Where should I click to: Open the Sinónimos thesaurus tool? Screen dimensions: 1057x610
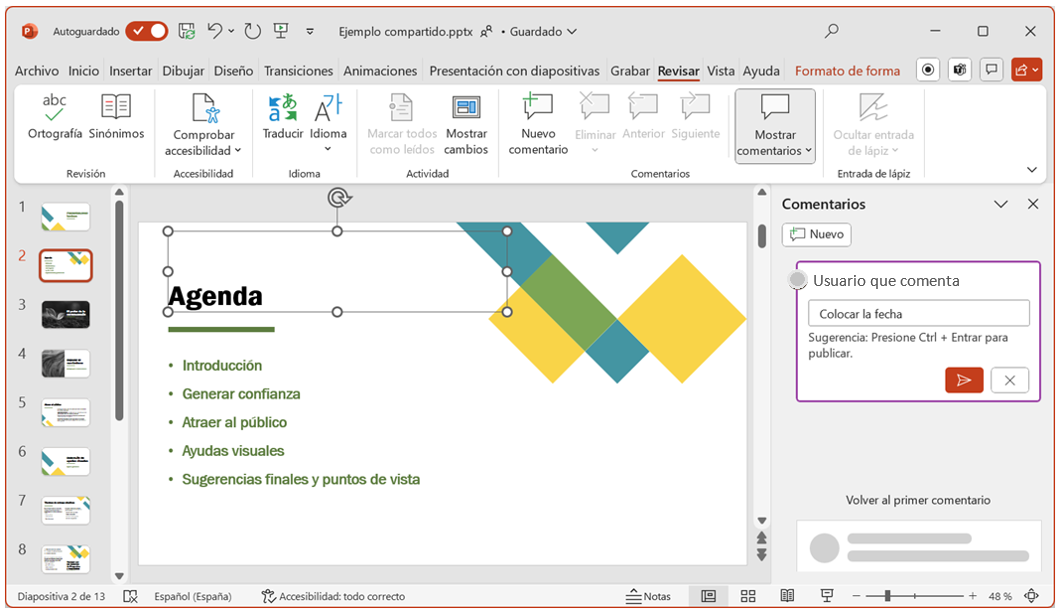tap(116, 106)
